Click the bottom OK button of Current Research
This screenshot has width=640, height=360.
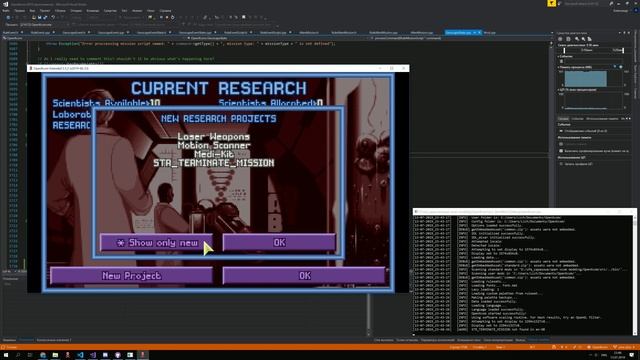click(x=304, y=276)
